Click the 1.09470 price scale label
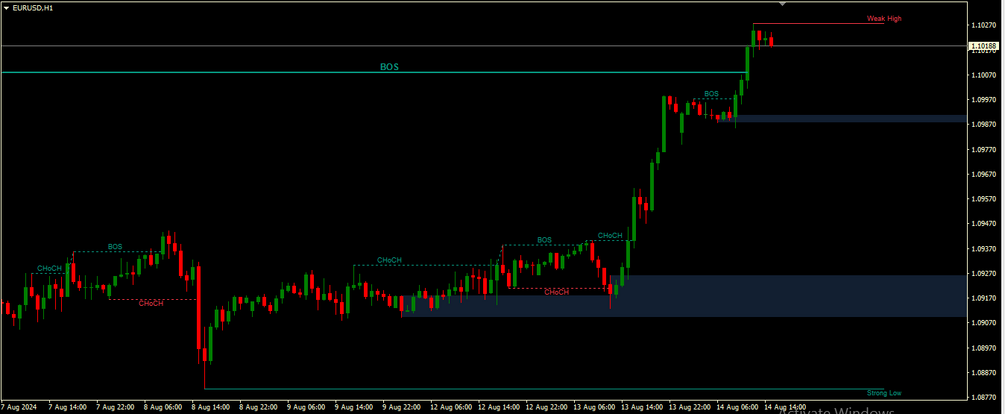 point(984,224)
